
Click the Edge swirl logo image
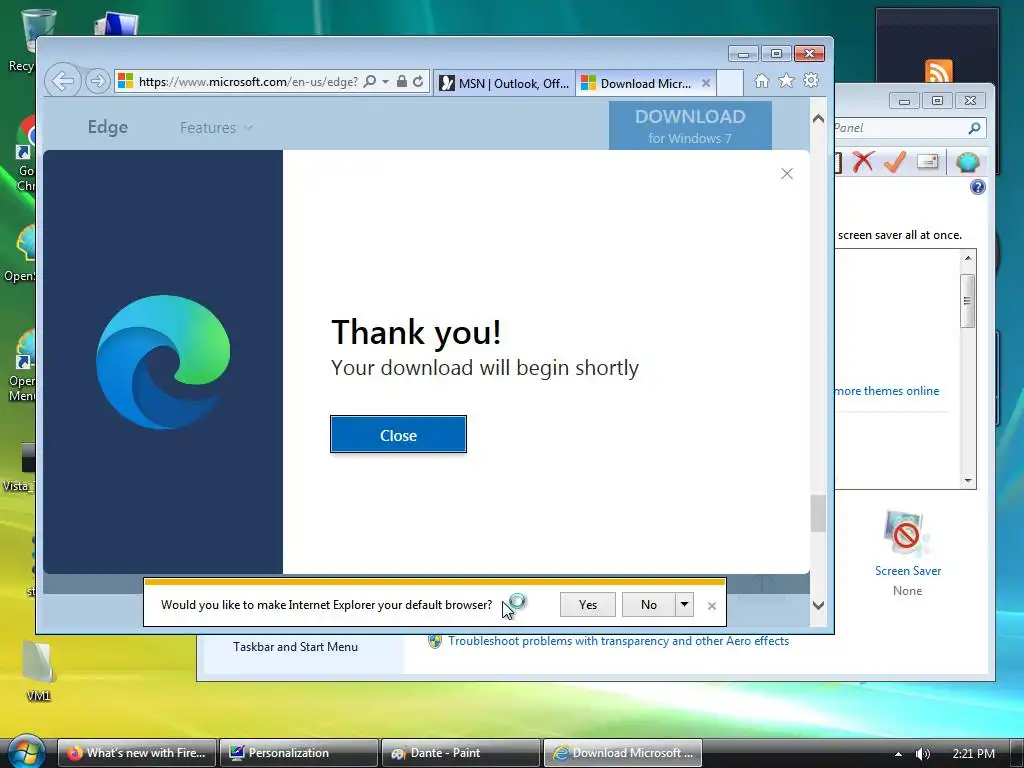163,362
